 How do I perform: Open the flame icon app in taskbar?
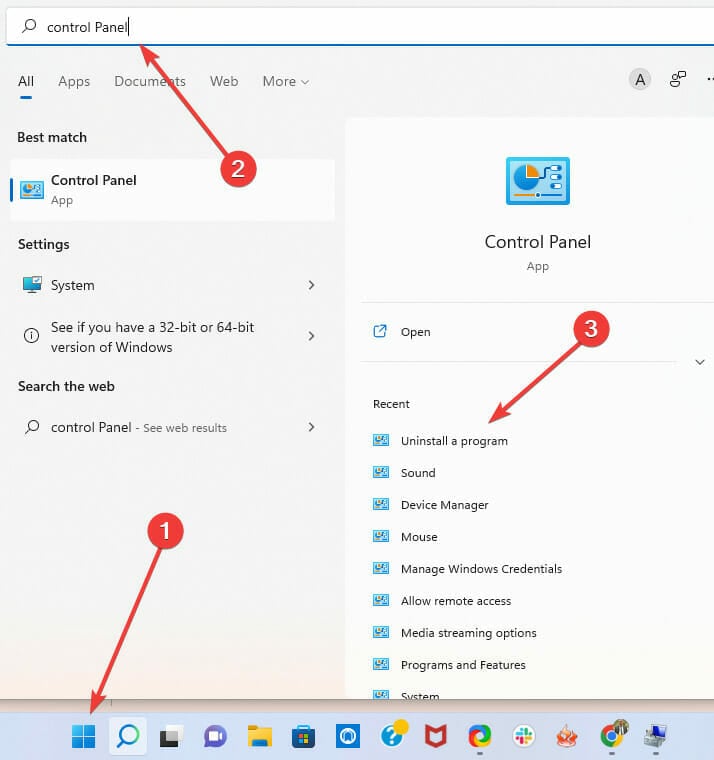click(567, 736)
